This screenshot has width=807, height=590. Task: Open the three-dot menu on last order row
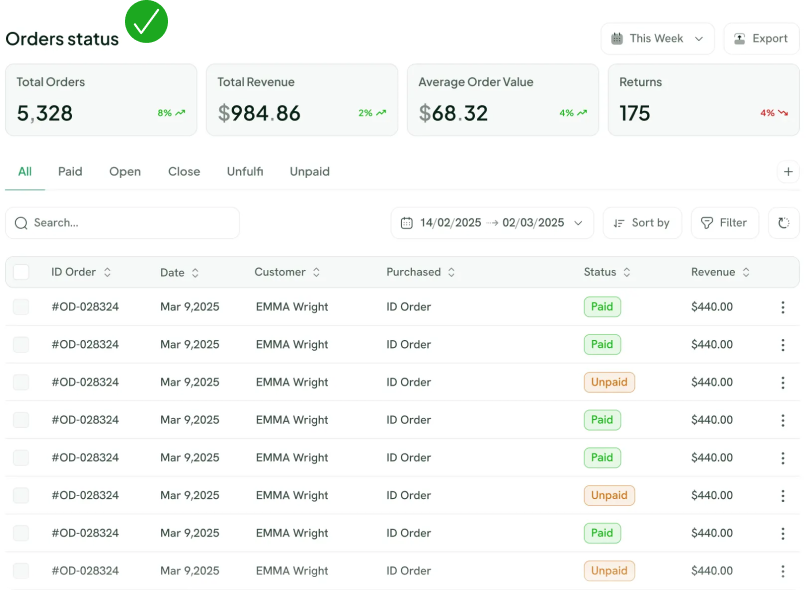[783, 571]
